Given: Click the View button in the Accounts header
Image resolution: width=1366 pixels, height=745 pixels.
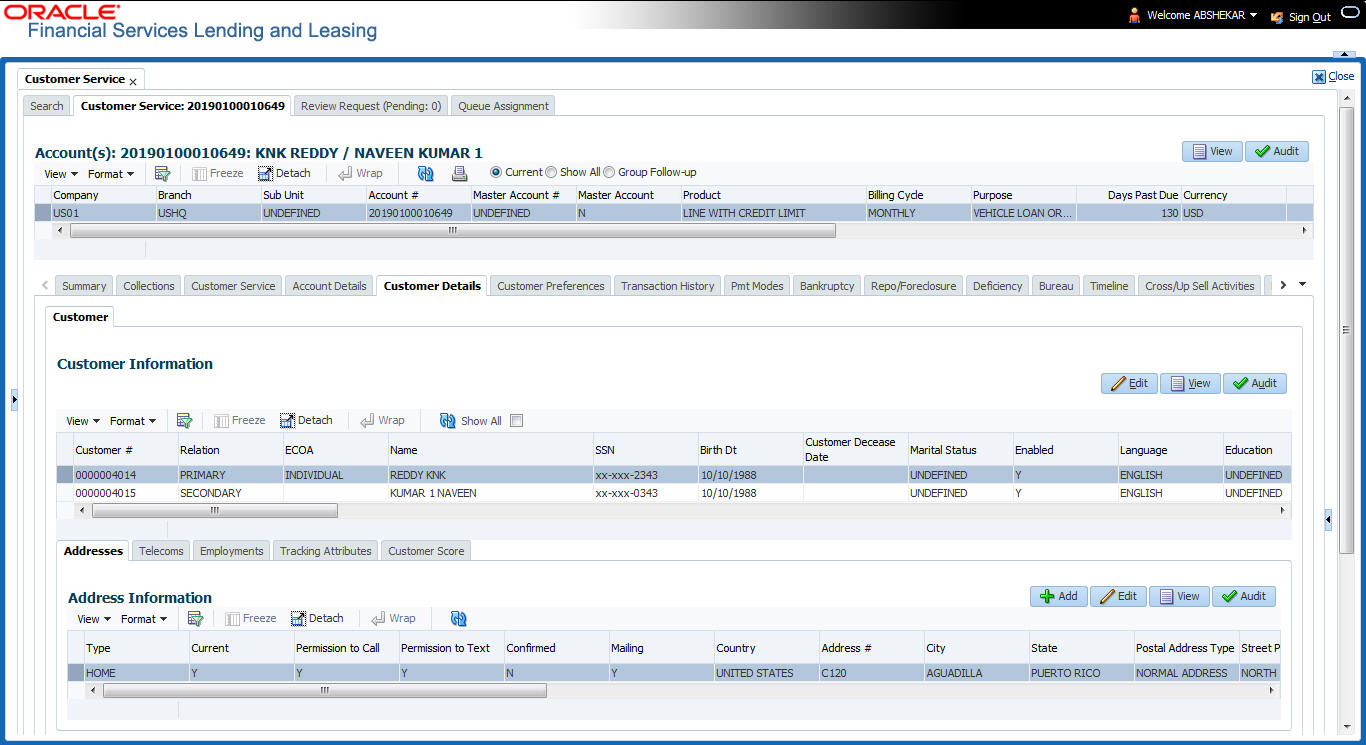Looking at the screenshot, I should coord(1212,151).
